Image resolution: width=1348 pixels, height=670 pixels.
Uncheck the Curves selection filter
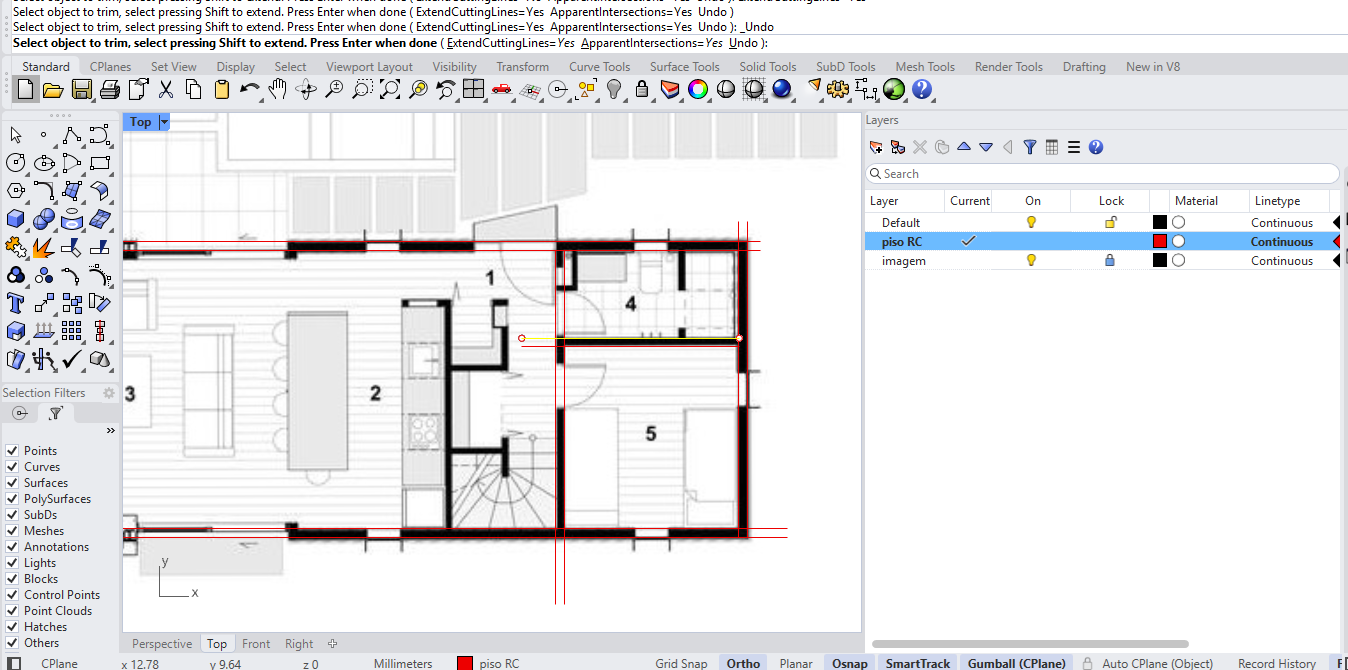click(x=12, y=467)
